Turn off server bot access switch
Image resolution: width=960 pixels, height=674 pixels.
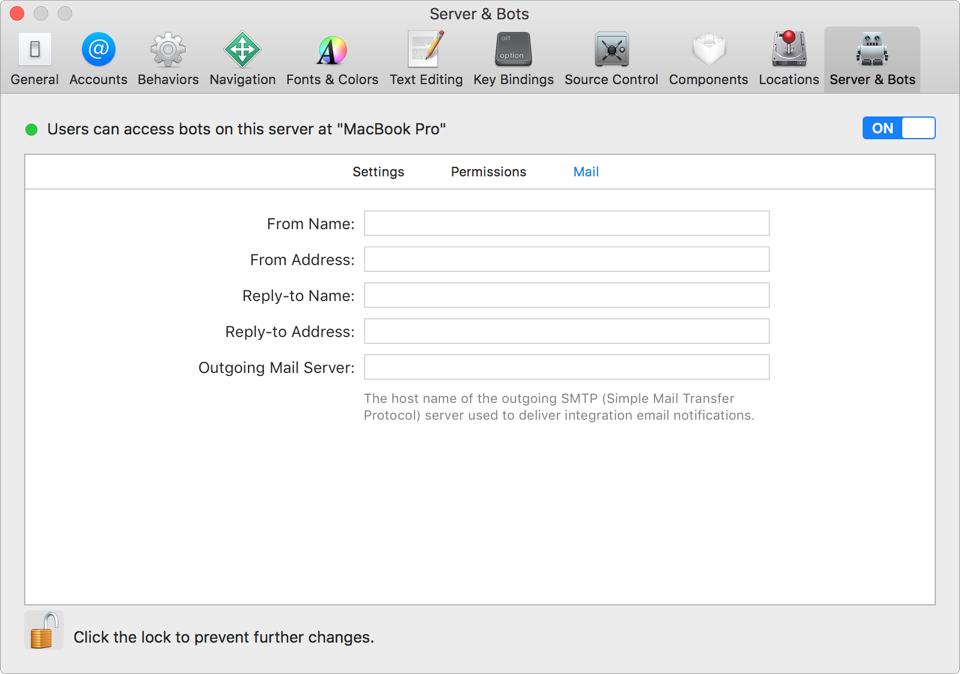898,127
